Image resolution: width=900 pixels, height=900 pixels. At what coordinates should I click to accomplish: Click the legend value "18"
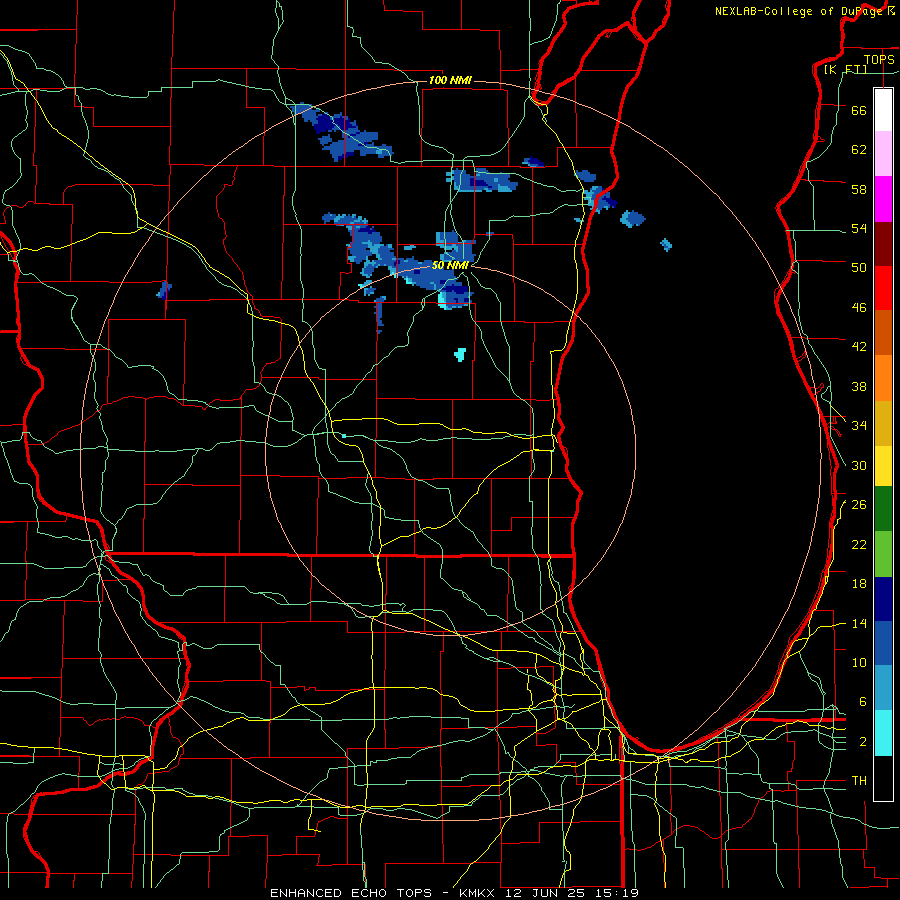coord(859,584)
